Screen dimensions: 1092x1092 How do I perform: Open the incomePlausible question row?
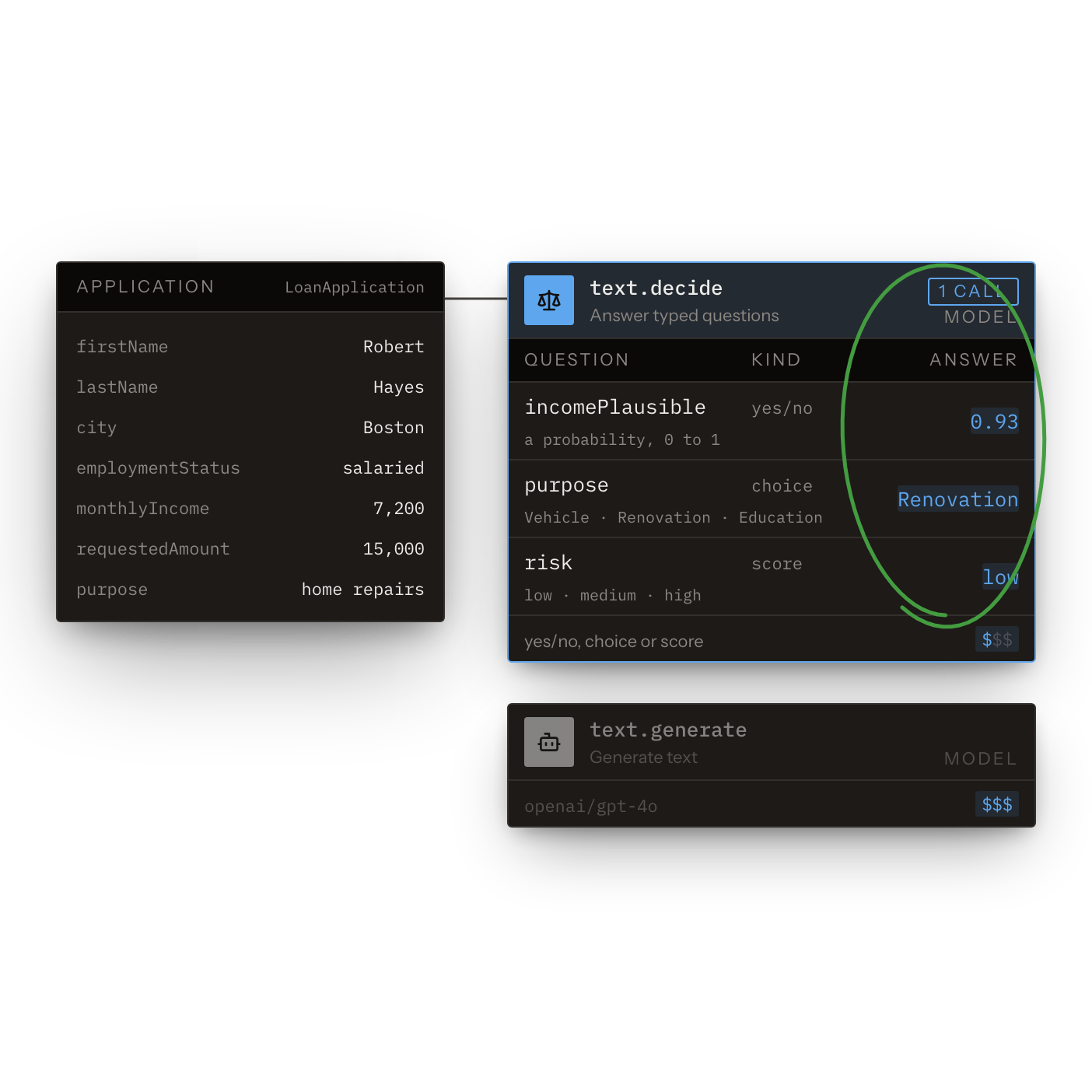click(x=772, y=422)
